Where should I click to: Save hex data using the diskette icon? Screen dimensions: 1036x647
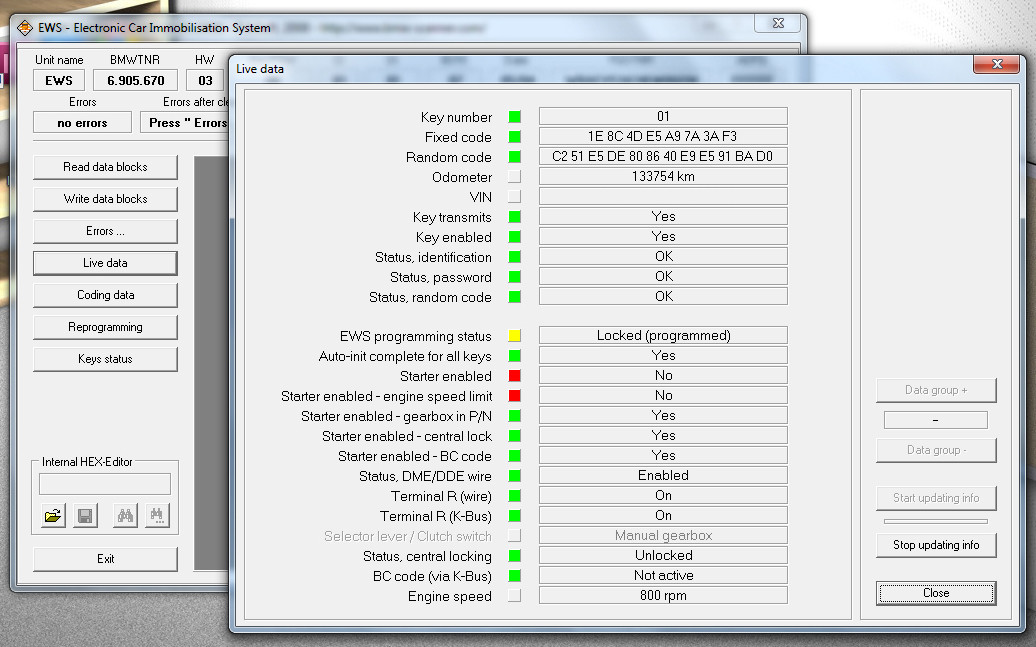point(85,514)
